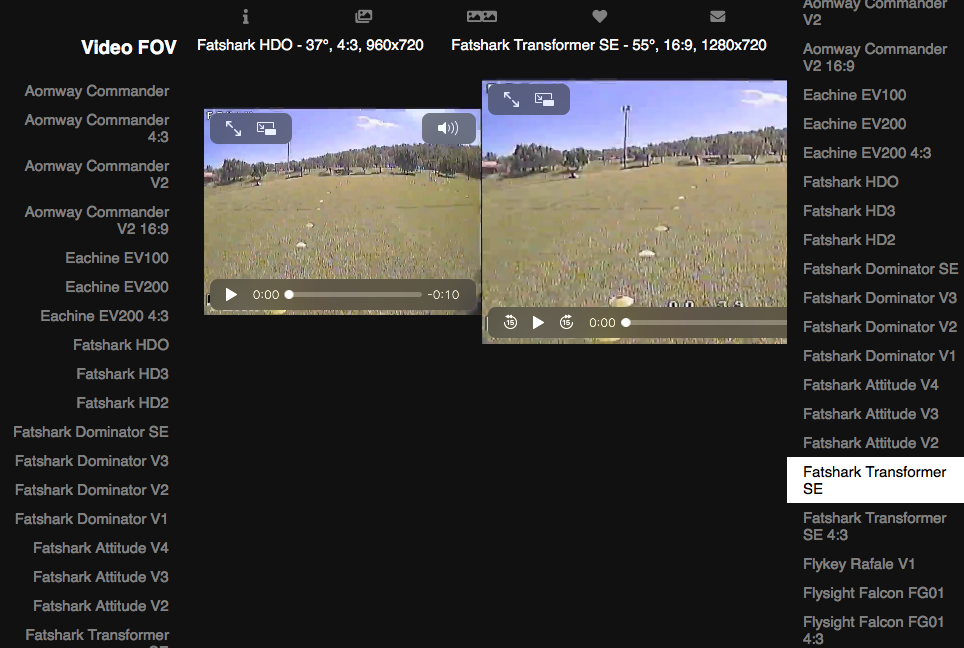Select Eachine EV100 in the right list
The image size is (964, 648).
855,95
